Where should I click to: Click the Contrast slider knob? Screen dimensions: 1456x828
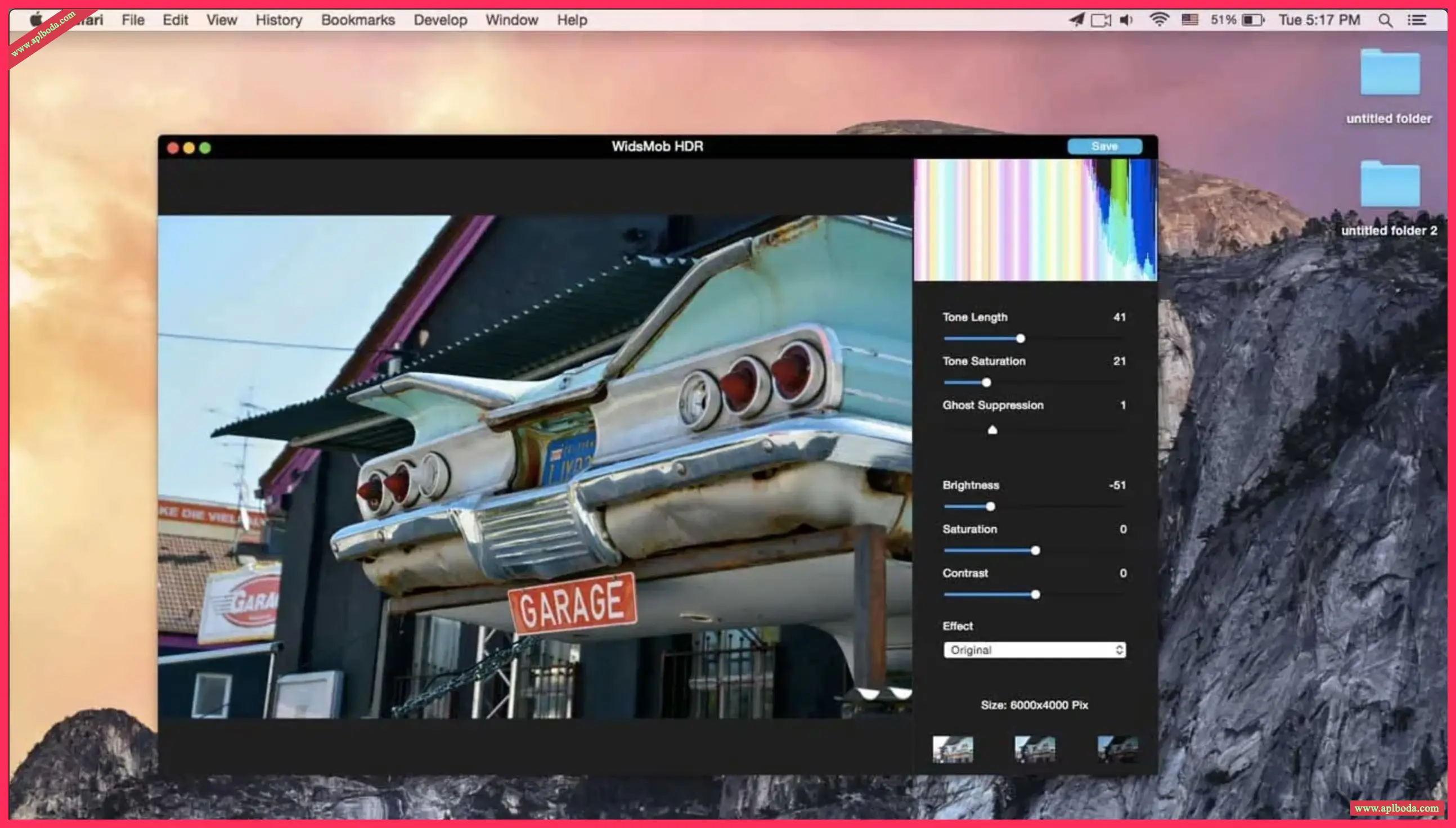point(1035,595)
